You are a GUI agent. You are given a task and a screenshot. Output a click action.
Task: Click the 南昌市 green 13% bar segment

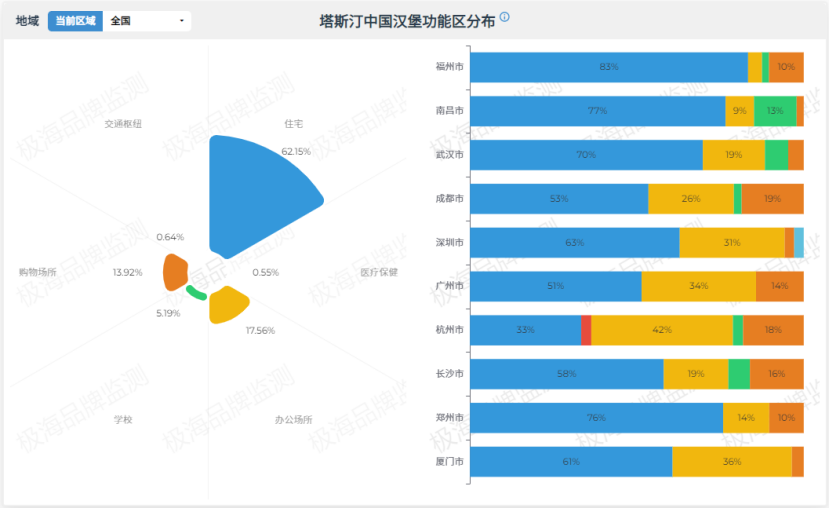[x=775, y=111]
